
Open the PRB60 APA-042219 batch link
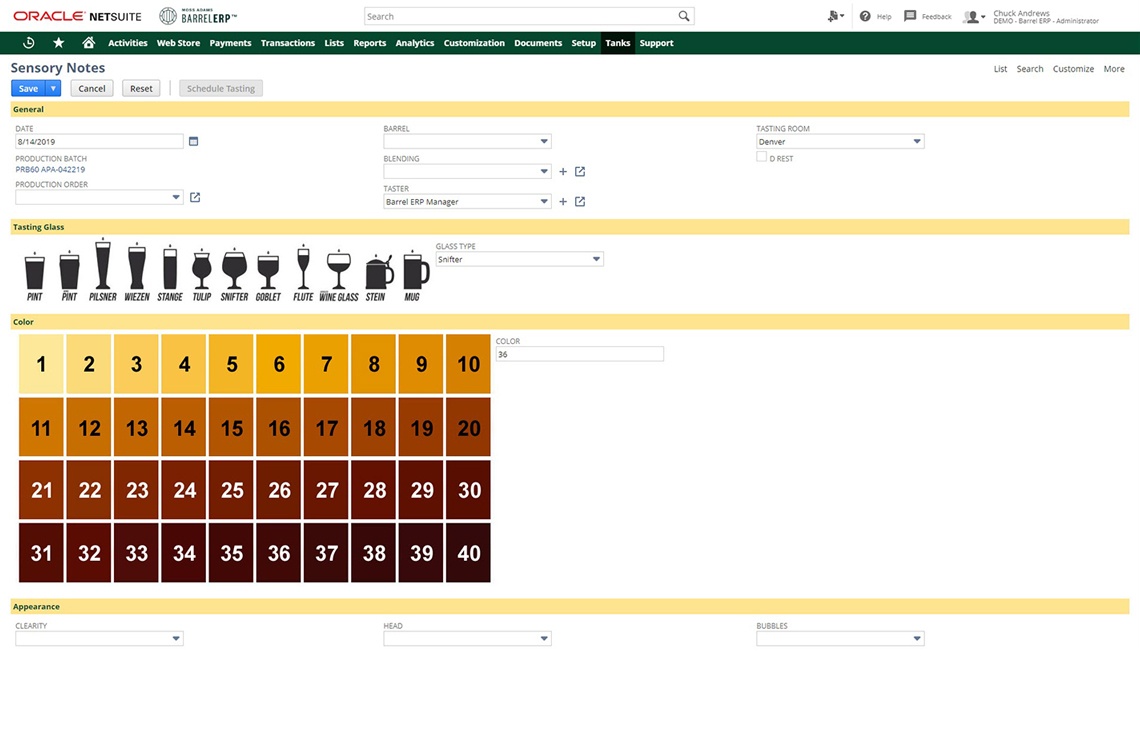pos(50,170)
